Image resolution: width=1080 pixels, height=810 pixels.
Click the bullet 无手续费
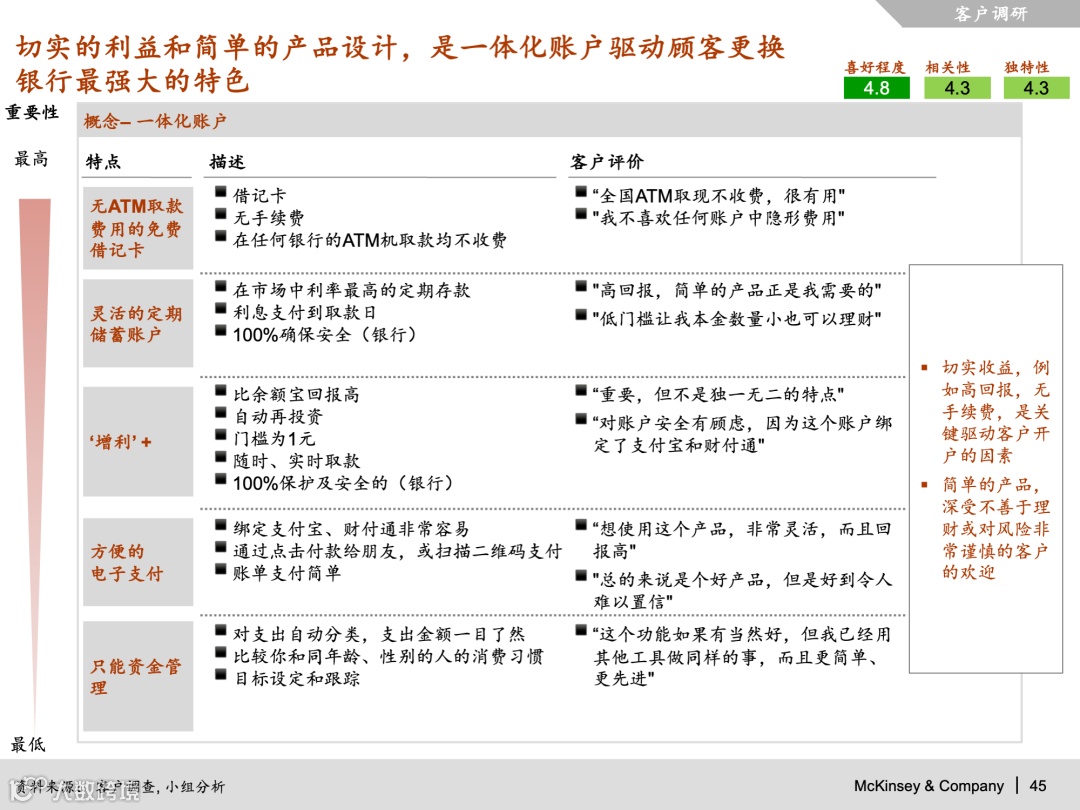point(269,218)
